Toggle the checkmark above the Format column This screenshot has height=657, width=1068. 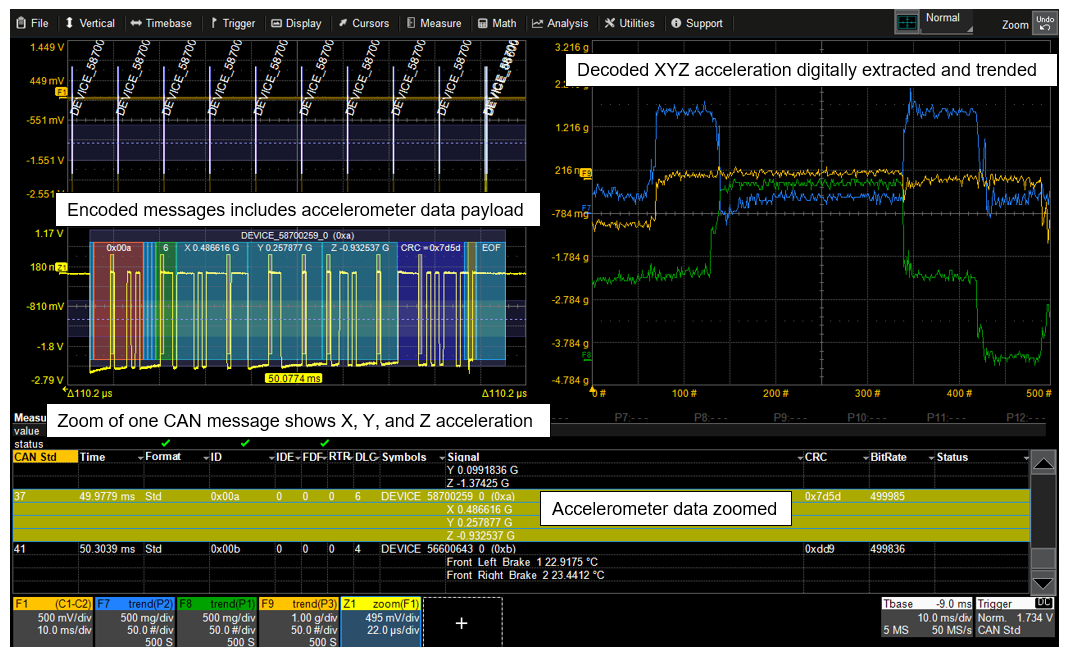coord(166,444)
